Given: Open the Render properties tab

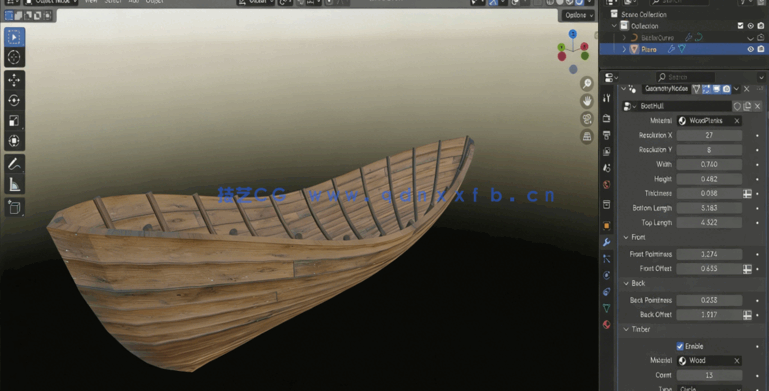Looking at the screenshot, I should click(607, 118).
